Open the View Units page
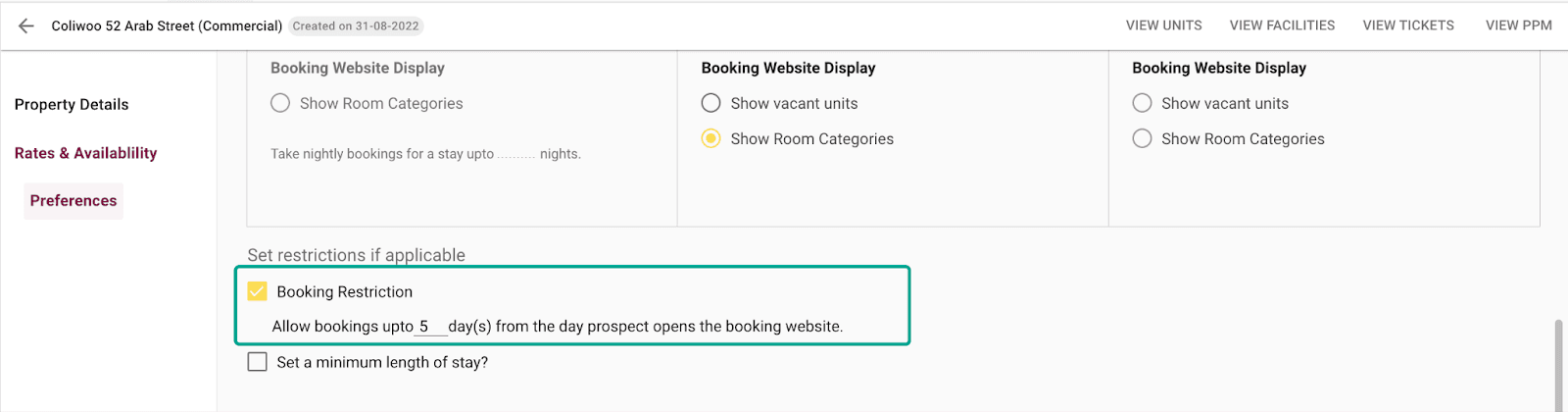 click(1163, 26)
